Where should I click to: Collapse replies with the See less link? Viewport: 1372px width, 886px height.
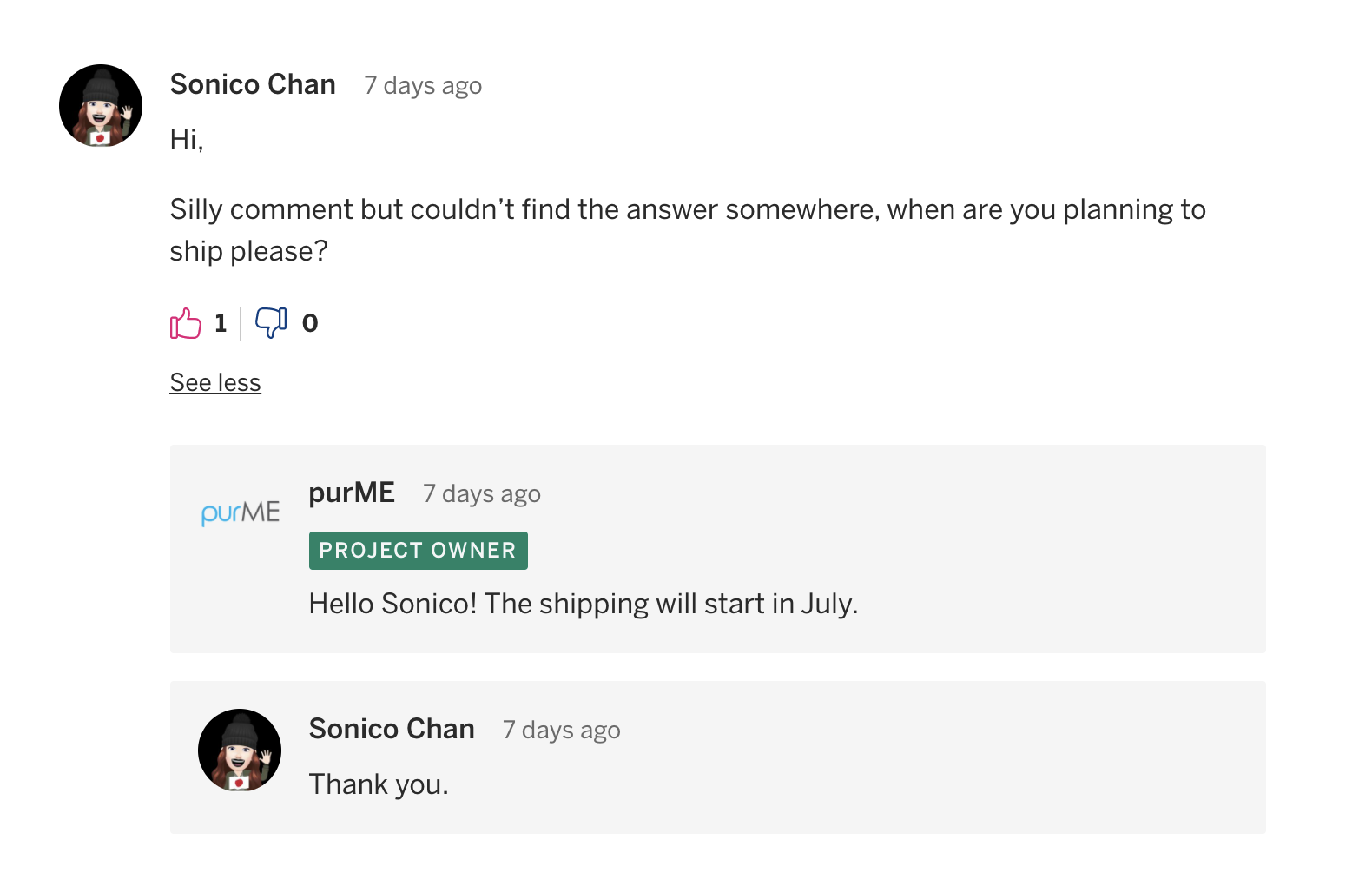[215, 382]
